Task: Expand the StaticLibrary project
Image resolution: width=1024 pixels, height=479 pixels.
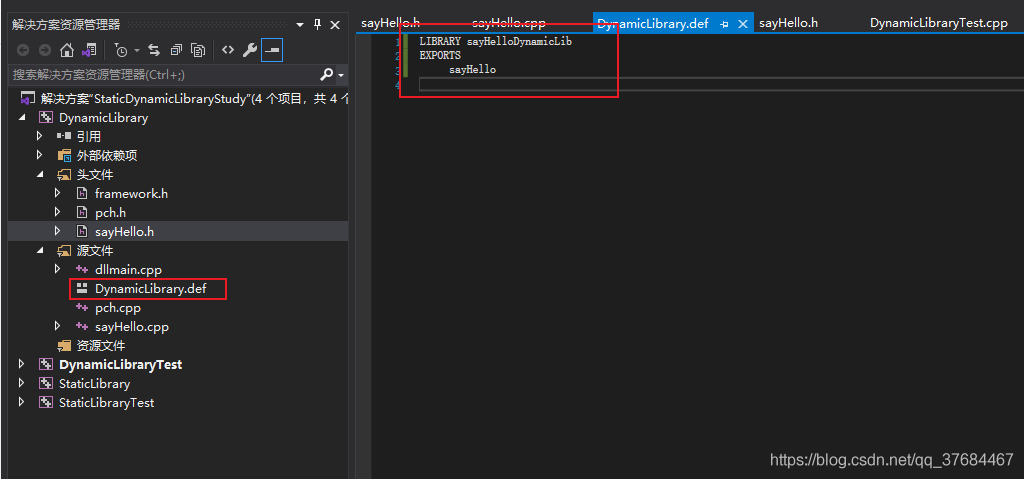Action: point(22,383)
